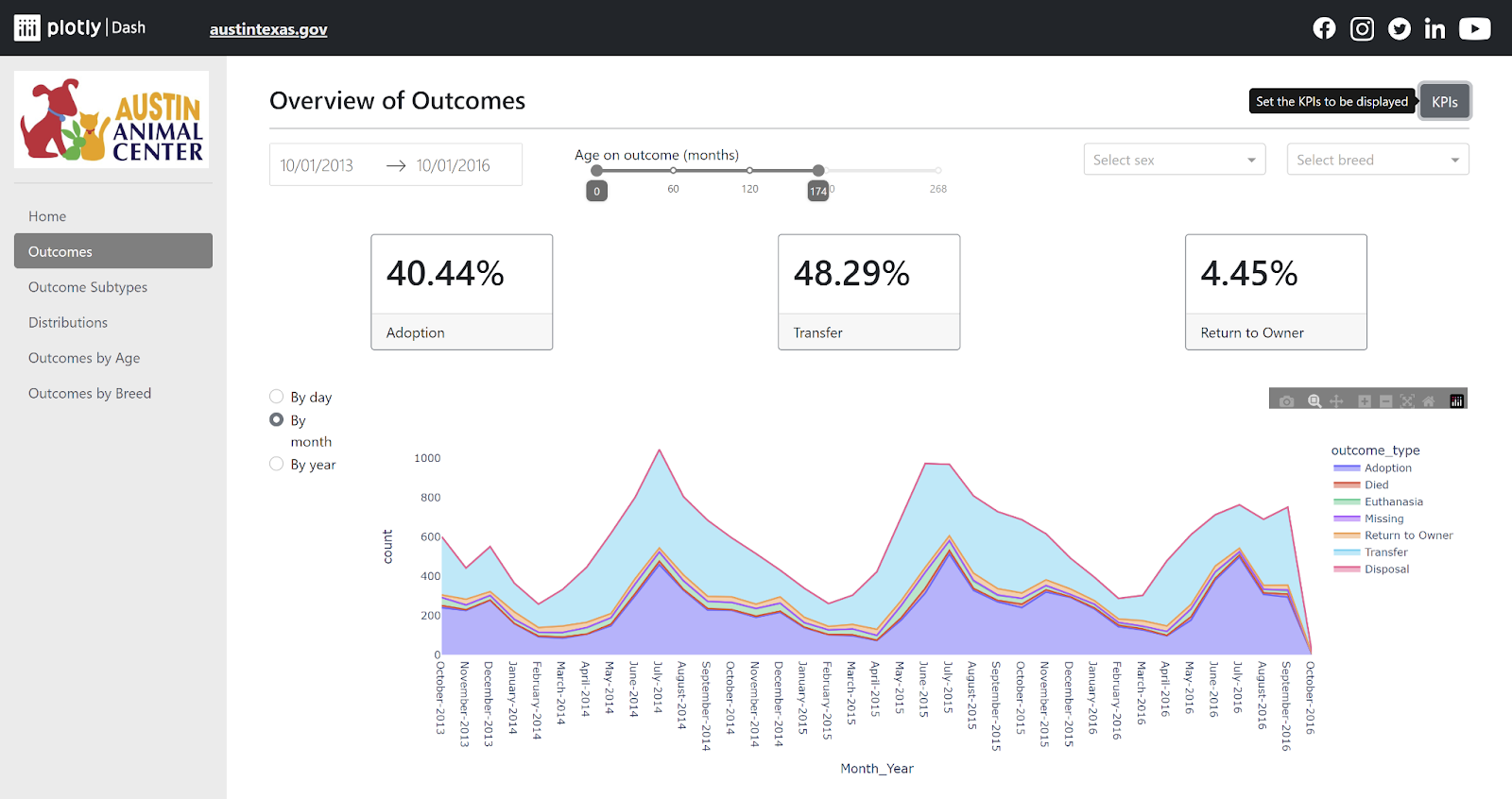The width and height of the screenshot is (1512, 799).
Task: Click the age slider handle at 174
Action: click(x=818, y=171)
